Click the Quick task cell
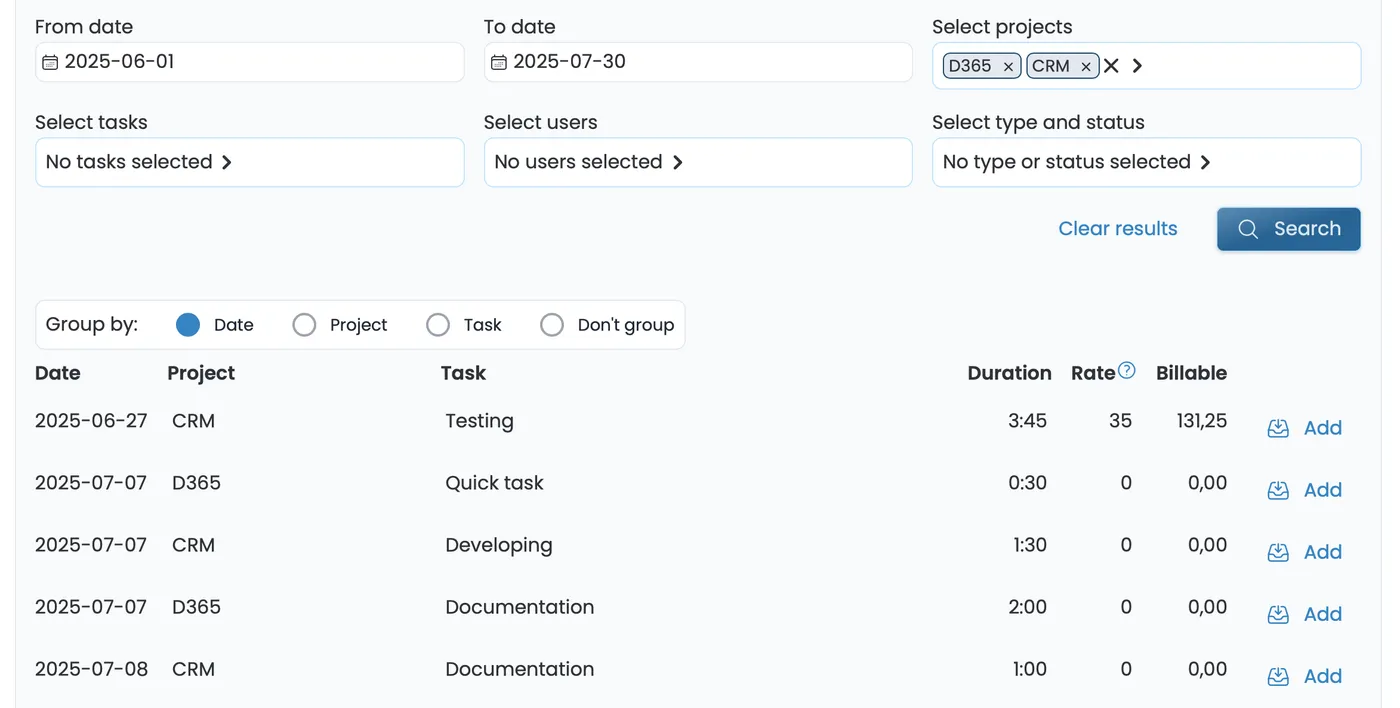This screenshot has height=708, width=1400. tap(494, 483)
